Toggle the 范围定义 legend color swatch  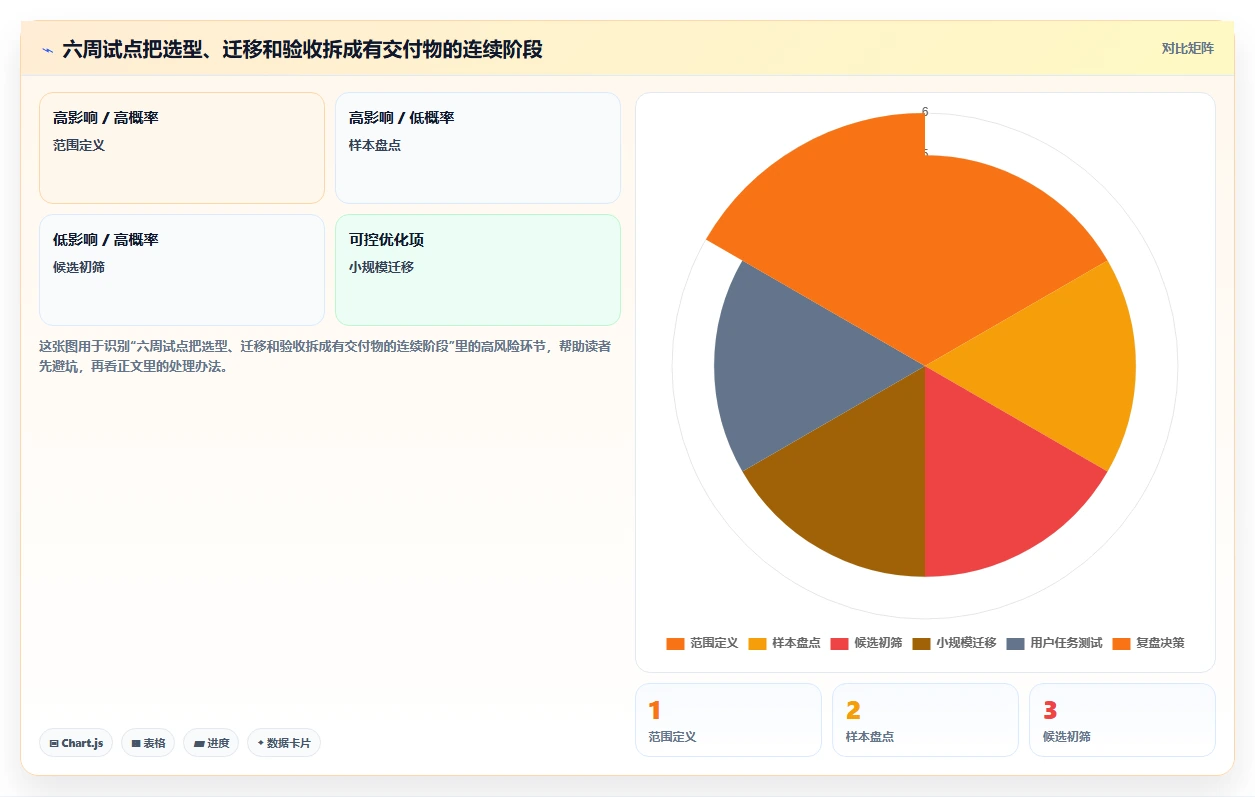click(676, 643)
